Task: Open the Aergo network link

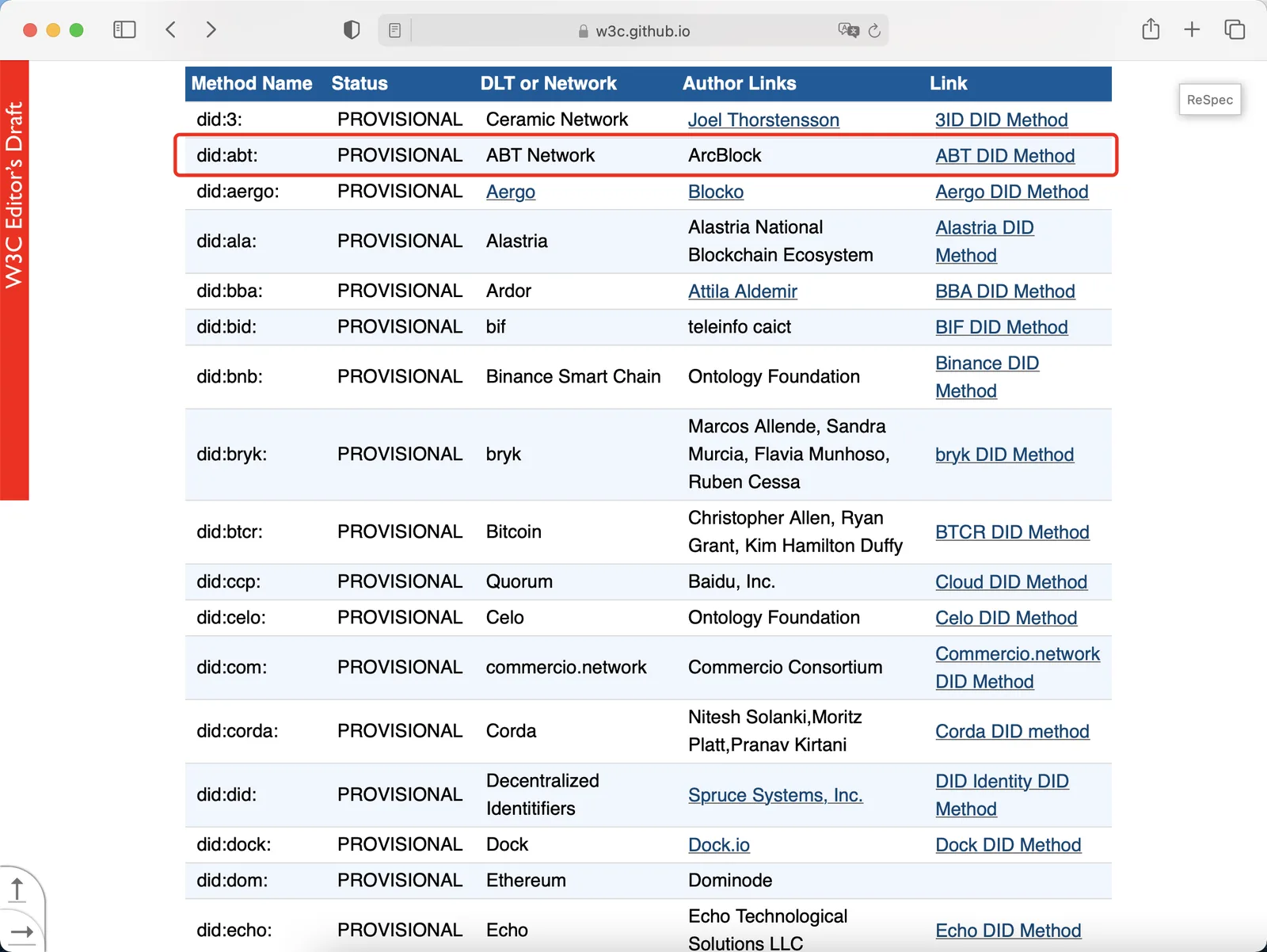Action: click(x=511, y=192)
